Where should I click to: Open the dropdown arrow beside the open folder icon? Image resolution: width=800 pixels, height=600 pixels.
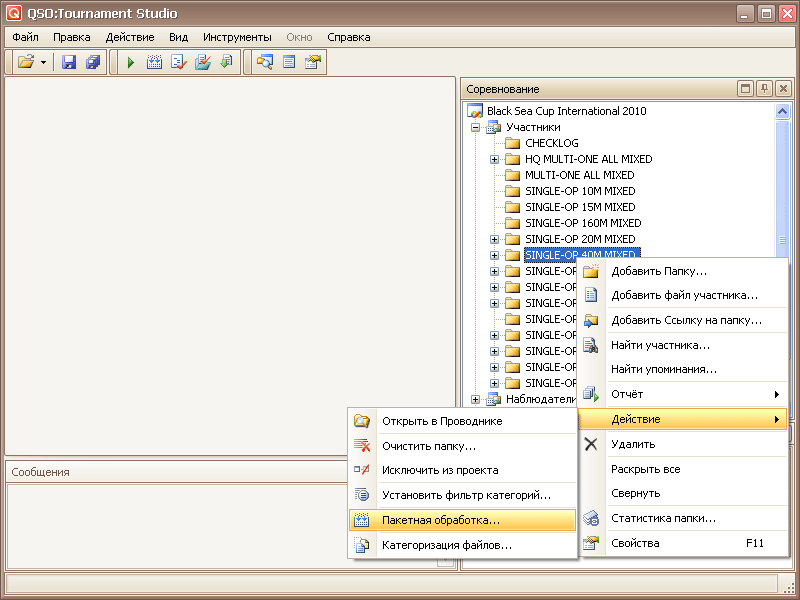[x=44, y=63]
